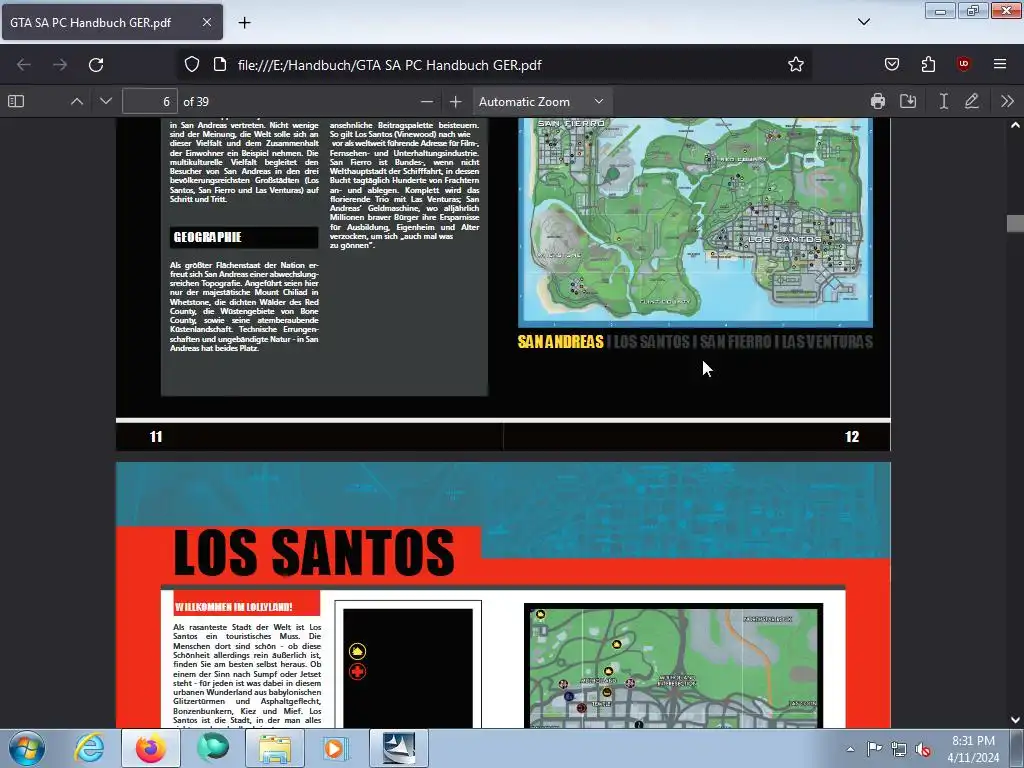The width and height of the screenshot is (1024, 768).
Task: Open Windows Explorer folder from taskbar
Action: pyautogui.click(x=275, y=748)
